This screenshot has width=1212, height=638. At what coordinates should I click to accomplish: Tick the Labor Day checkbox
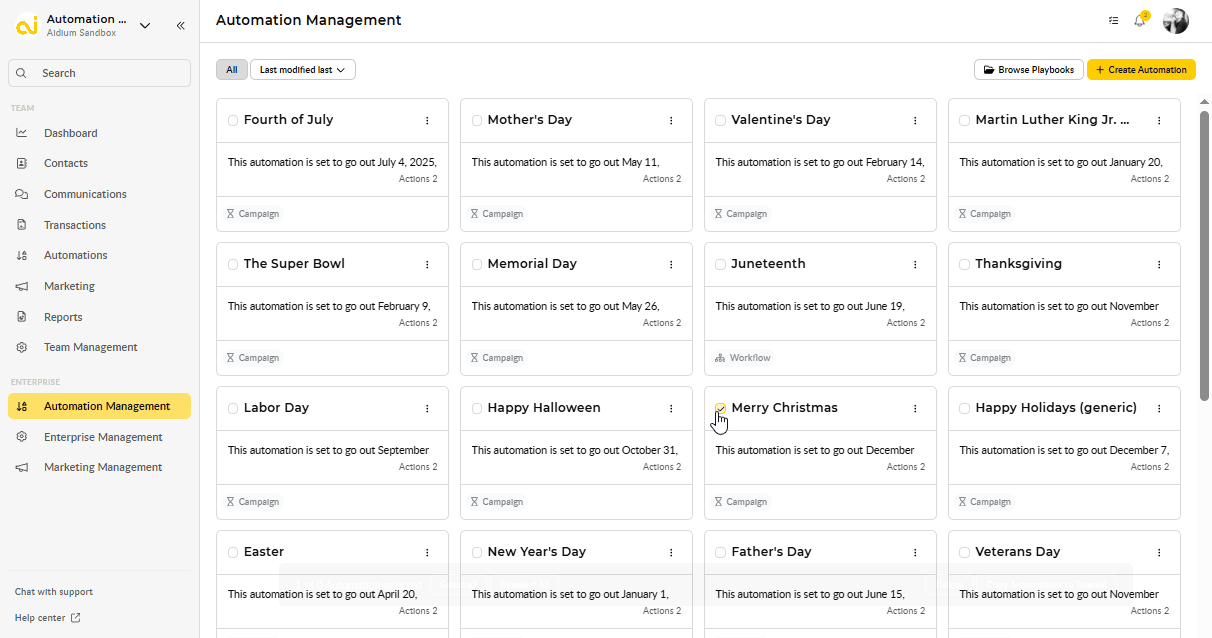click(x=233, y=408)
